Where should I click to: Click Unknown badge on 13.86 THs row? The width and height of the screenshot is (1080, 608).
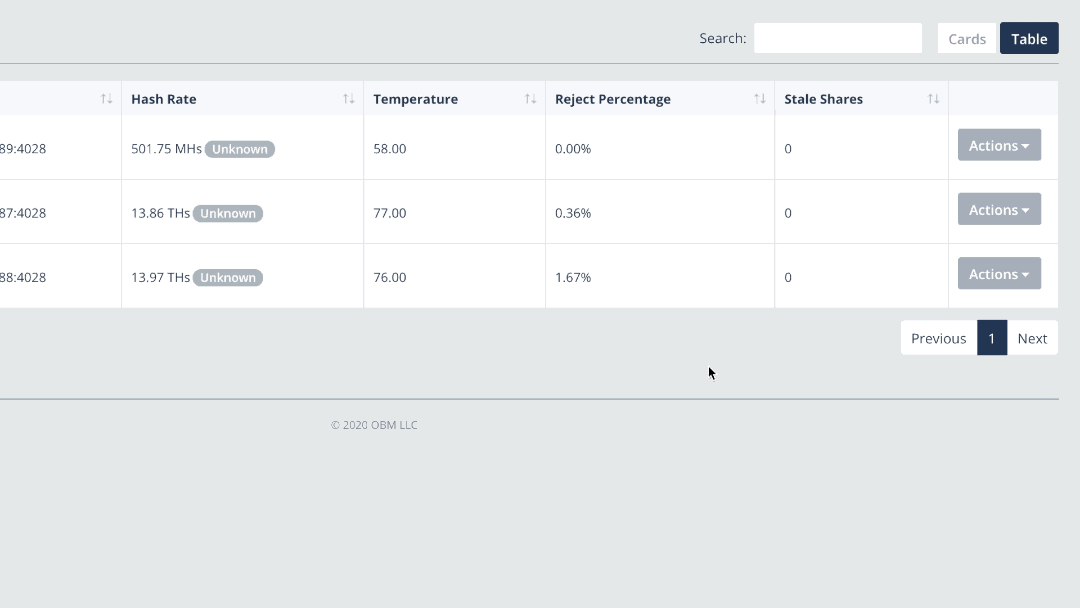click(x=228, y=213)
